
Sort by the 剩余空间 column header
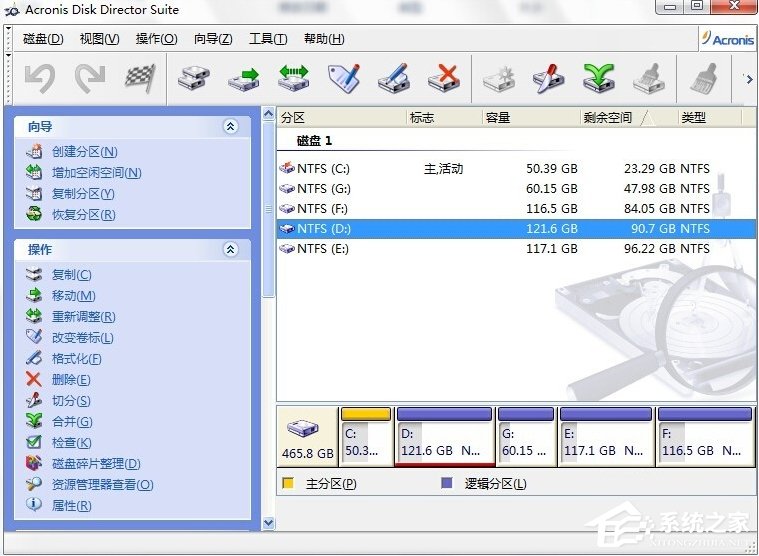coord(608,117)
